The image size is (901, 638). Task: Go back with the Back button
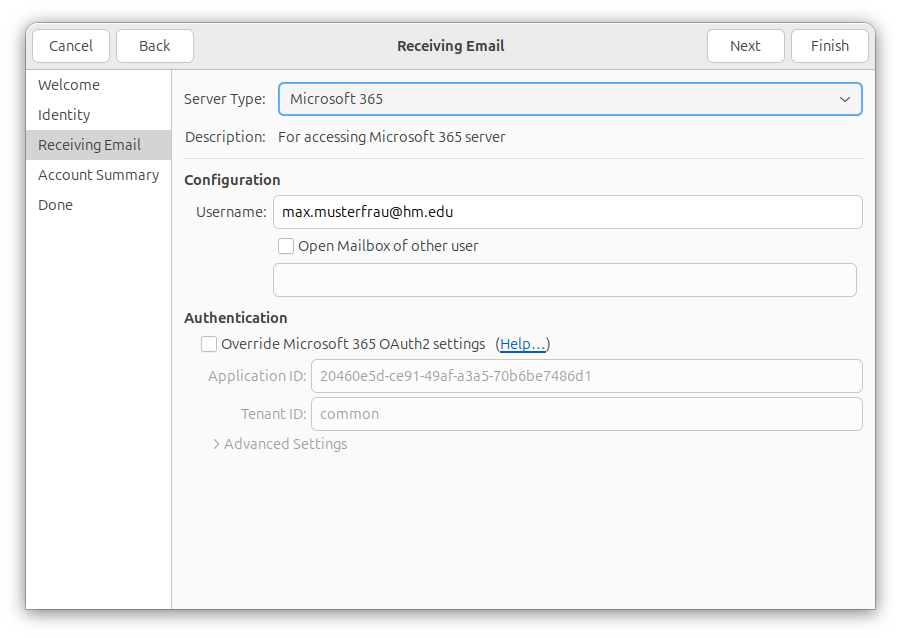(x=155, y=46)
